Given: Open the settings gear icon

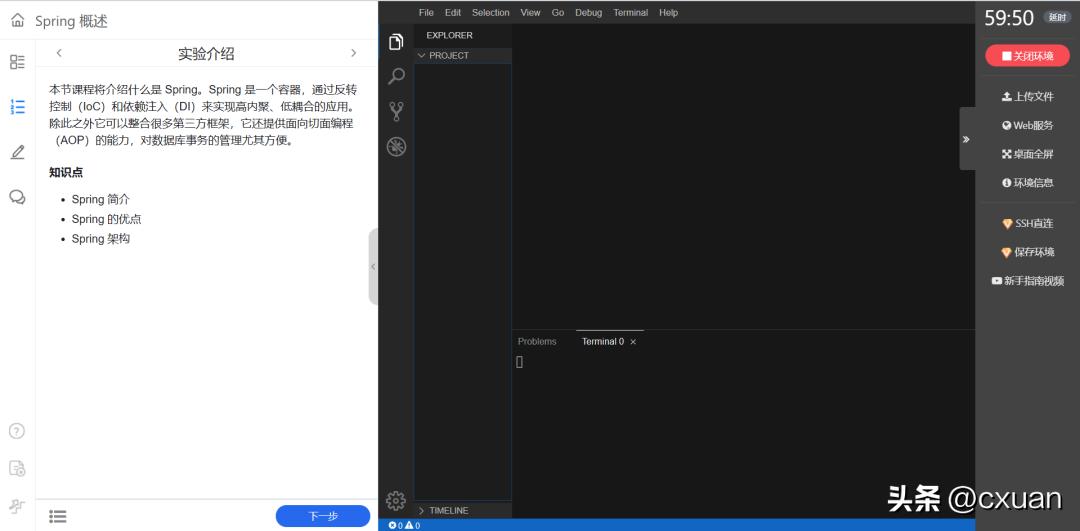Looking at the screenshot, I should [x=396, y=501].
